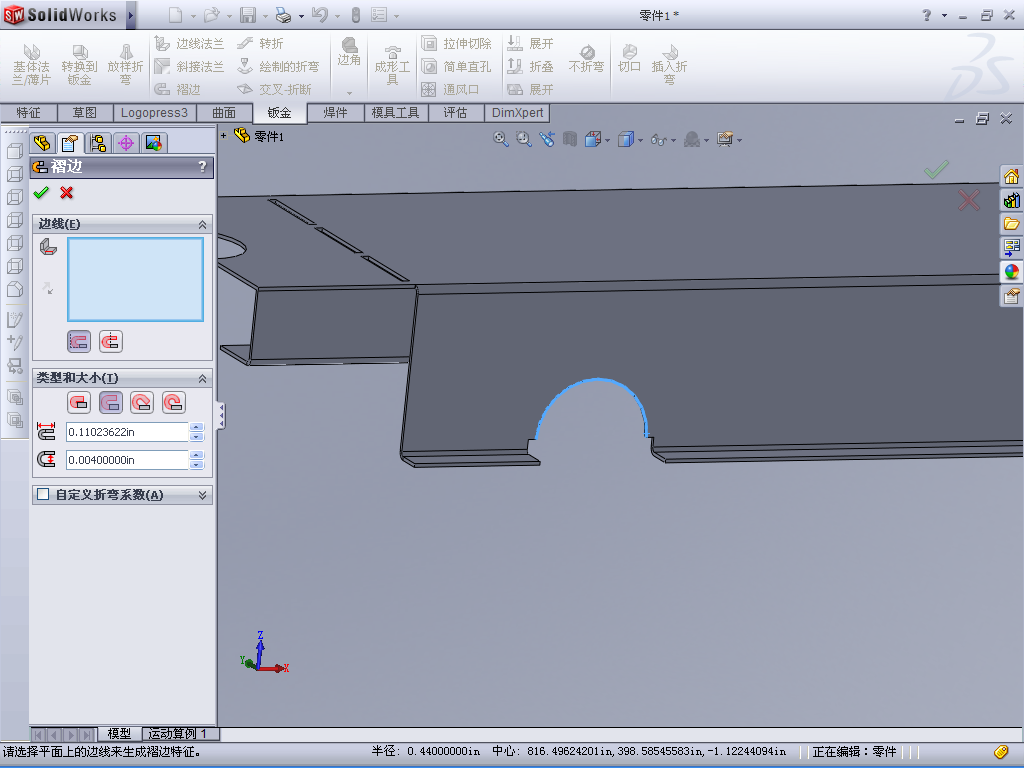Click the Base Flange (基体法兰/薄片) tool

(x=31, y=64)
